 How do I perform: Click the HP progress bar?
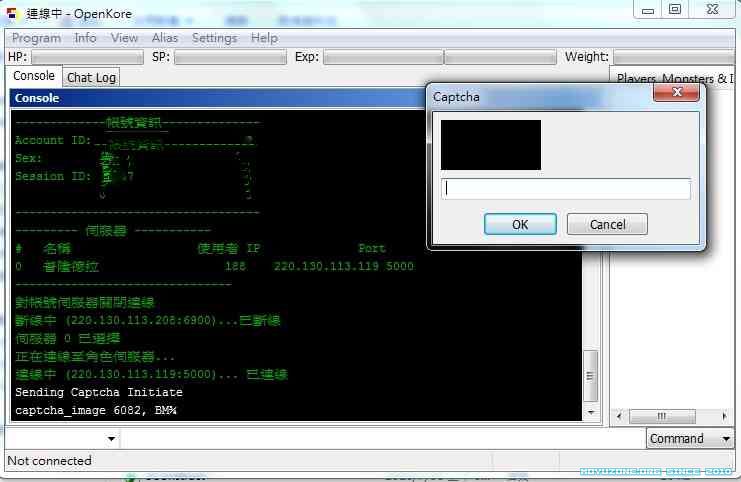[88, 57]
